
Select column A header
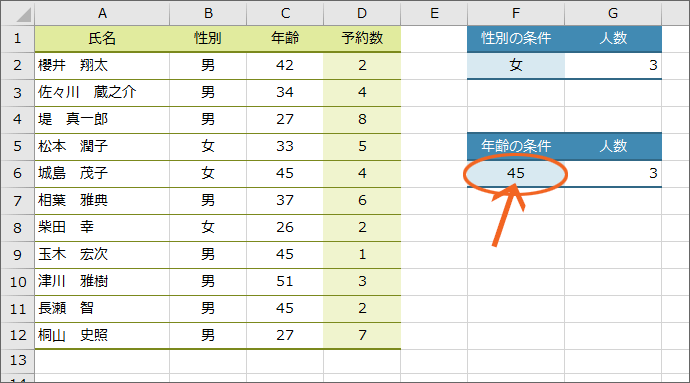[x=102, y=13]
